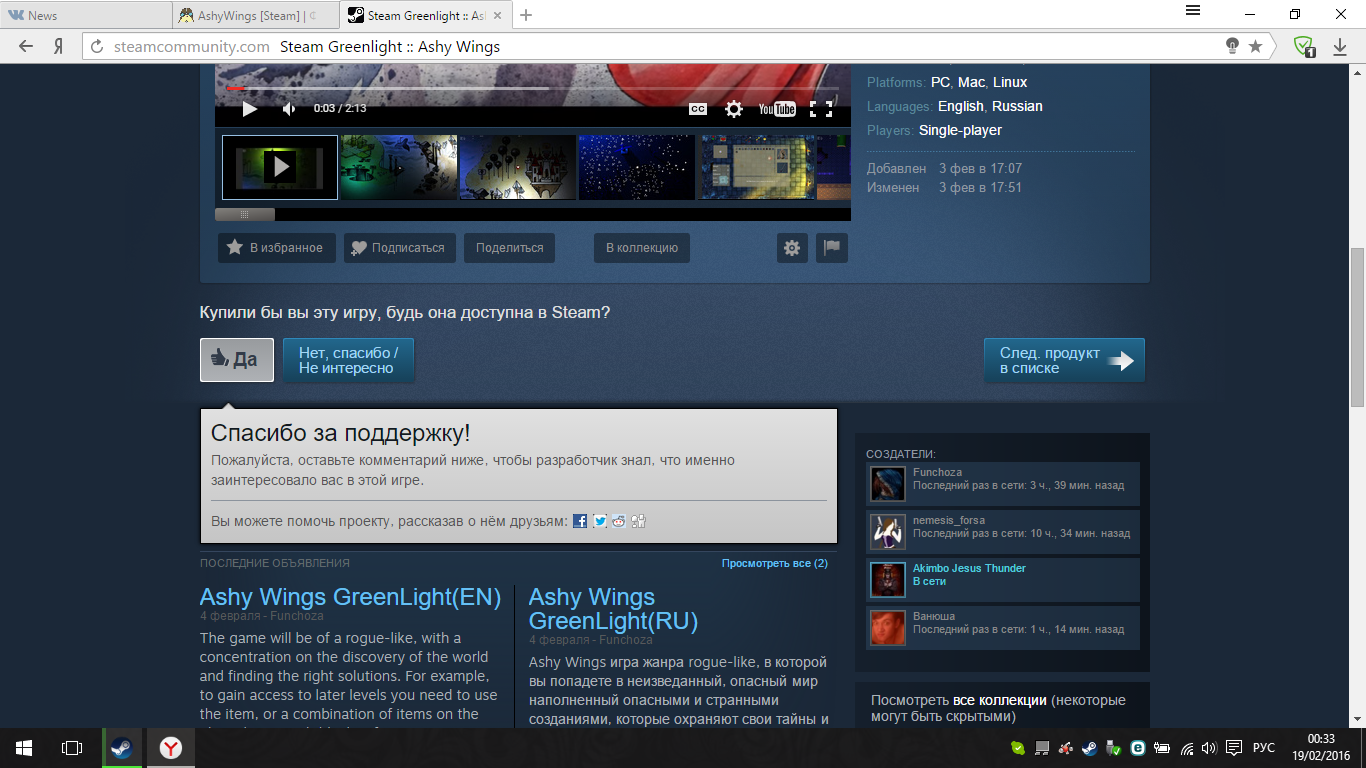Screen dimensions: 1366x768
Task: Play the YouTube trailer video
Action: pos(250,109)
